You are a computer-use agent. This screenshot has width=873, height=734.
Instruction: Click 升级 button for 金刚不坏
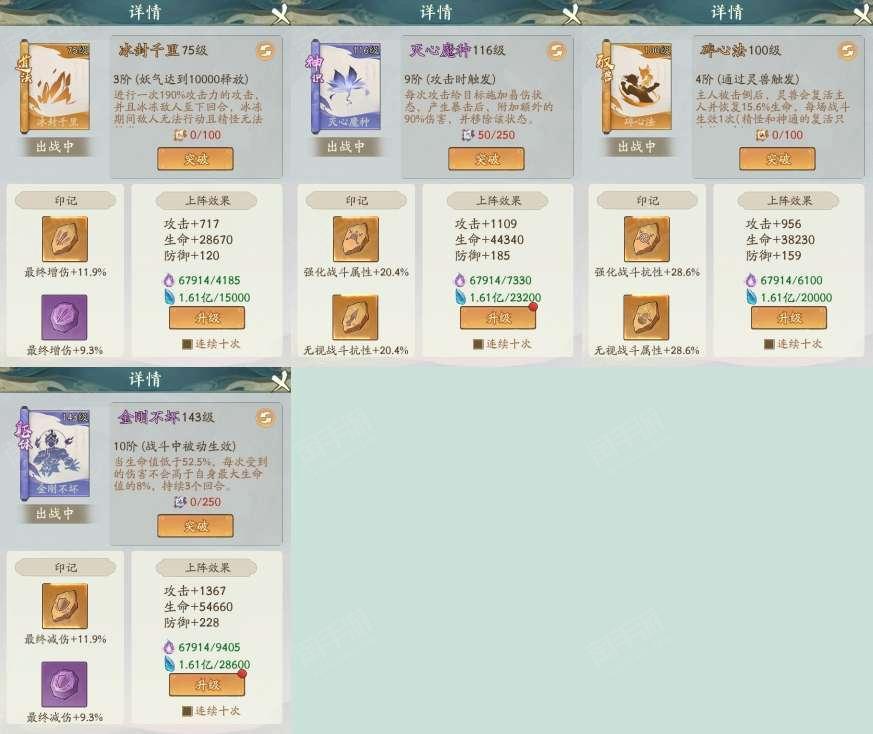point(207,685)
